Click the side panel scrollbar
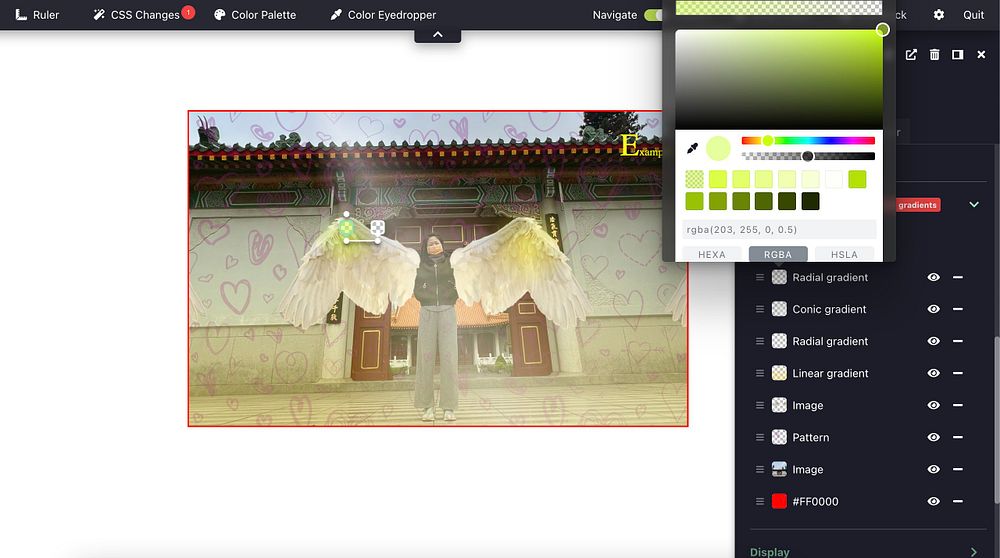Viewport: 1000px width, 558px height. pyautogui.click(x=996, y=418)
